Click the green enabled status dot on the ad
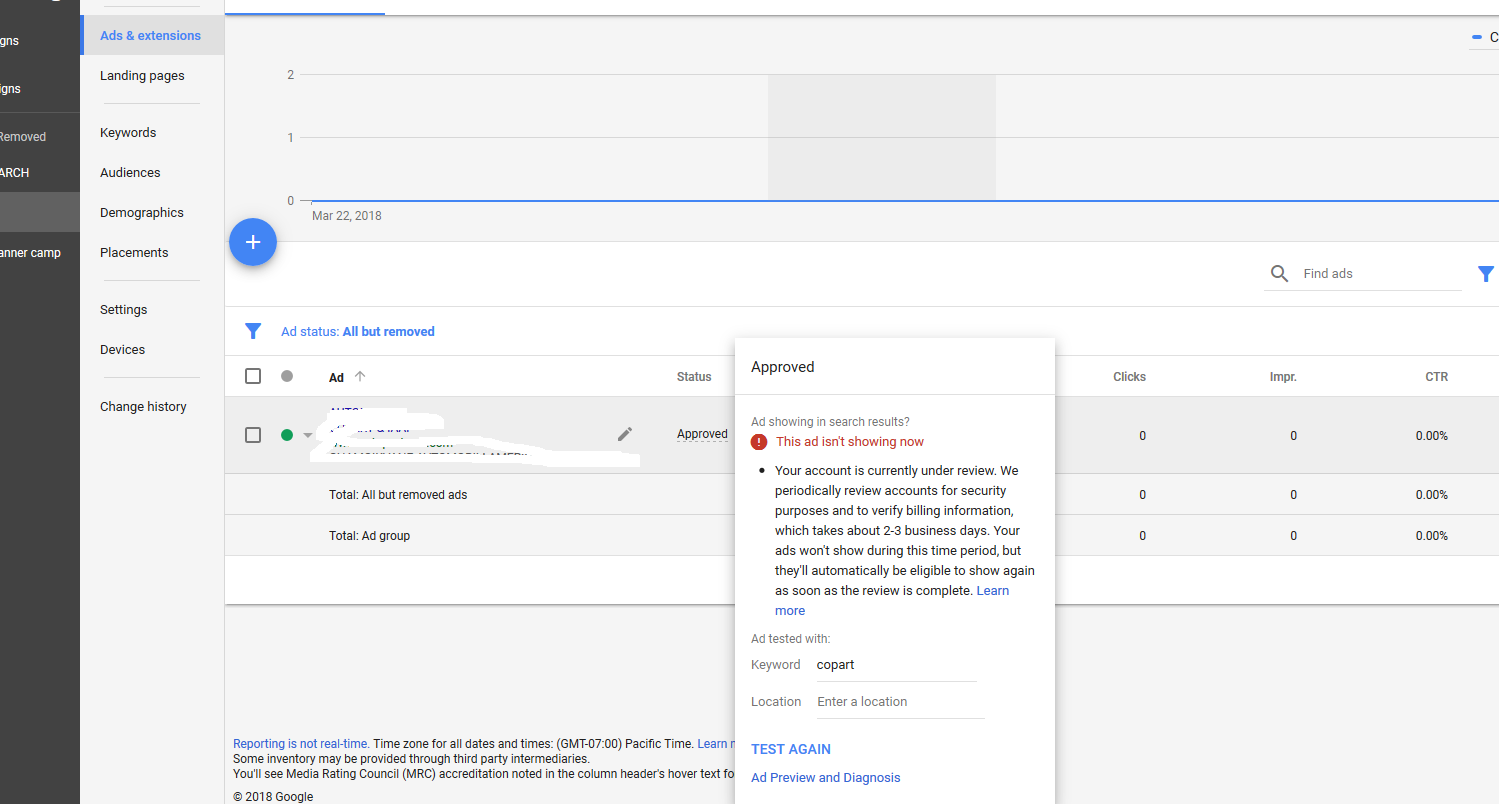Image resolution: width=1499 pixels, height=804 pixels. 287,435
